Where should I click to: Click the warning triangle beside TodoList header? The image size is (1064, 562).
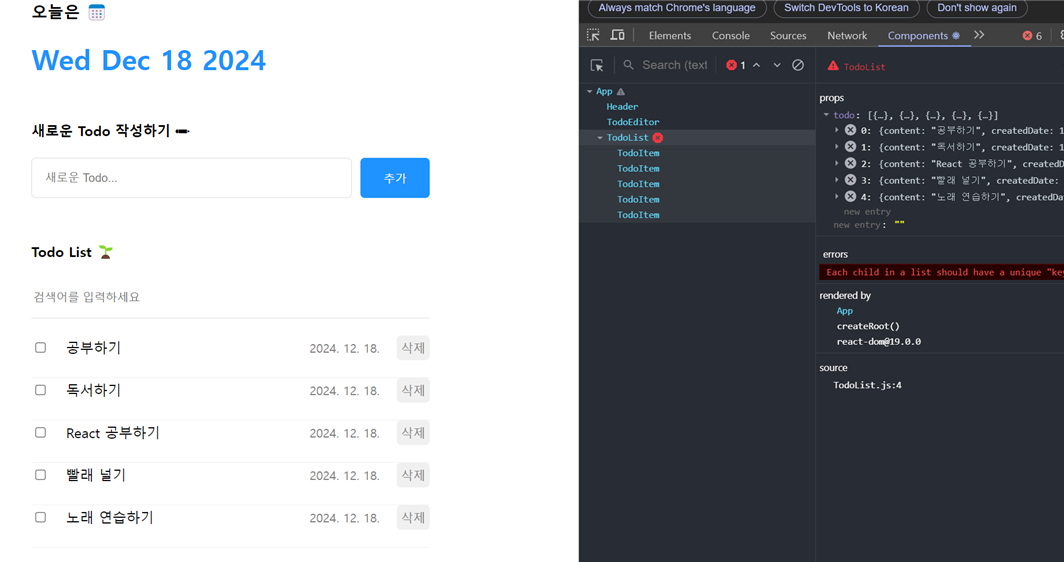pos(833,66)
